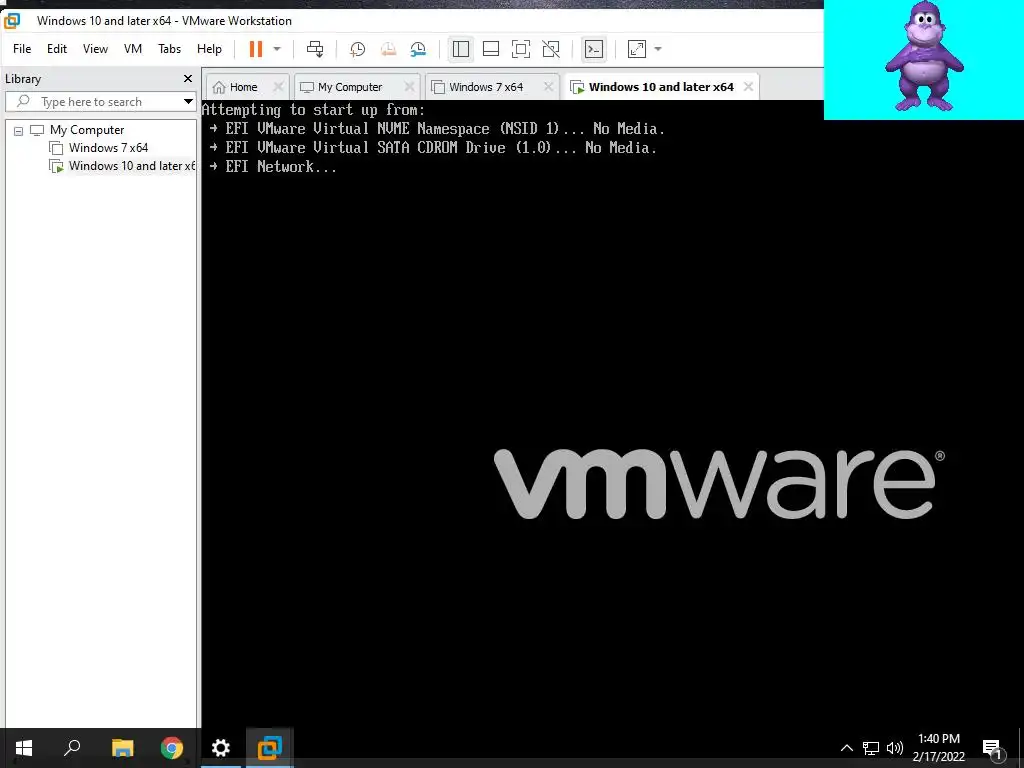Image resolution: width=1024 pixels, height=768 pixels.
Task: Open the Tabs menu
Action: pos(169,49)
